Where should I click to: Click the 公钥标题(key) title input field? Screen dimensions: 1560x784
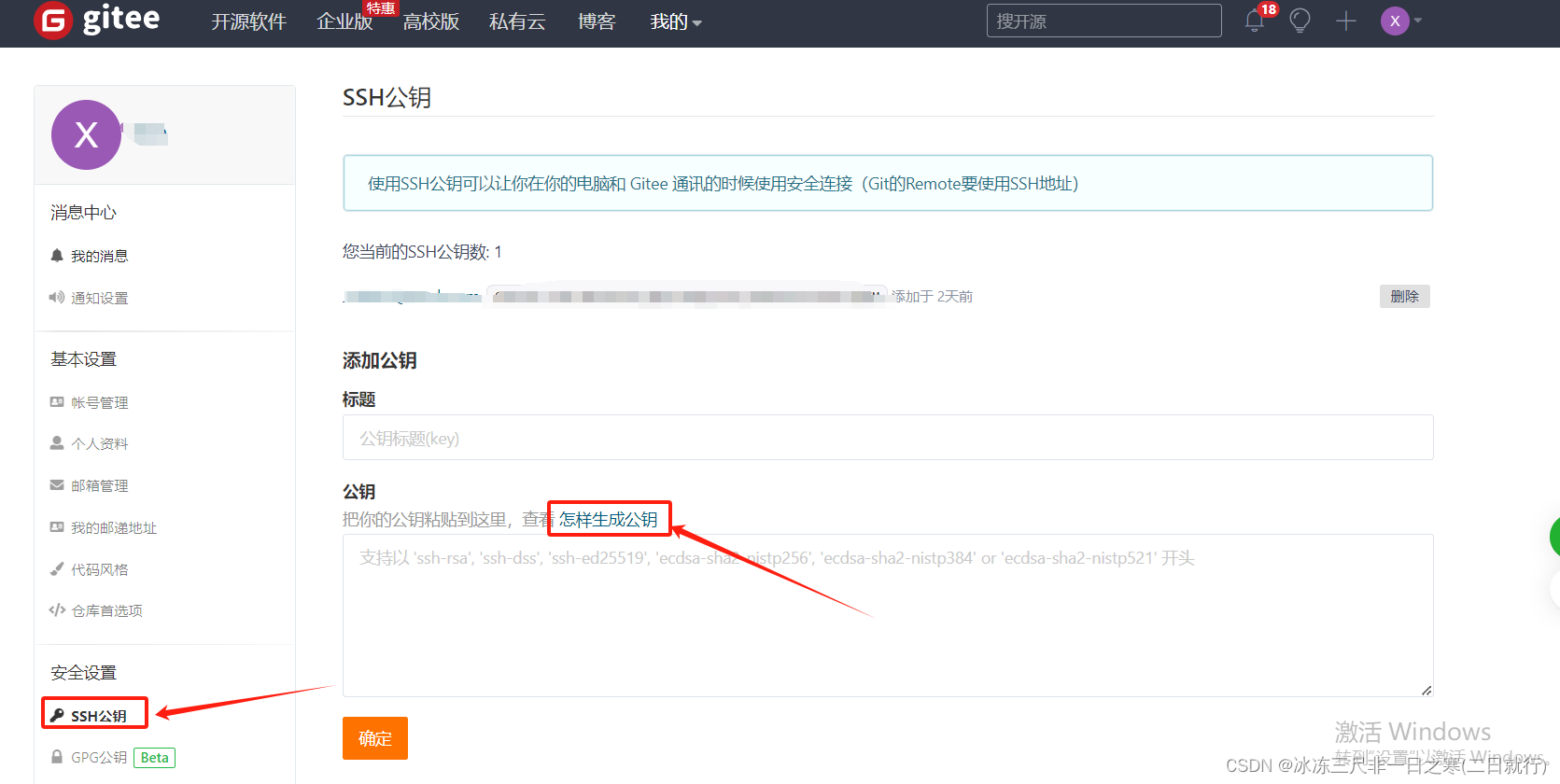point(888,438)
